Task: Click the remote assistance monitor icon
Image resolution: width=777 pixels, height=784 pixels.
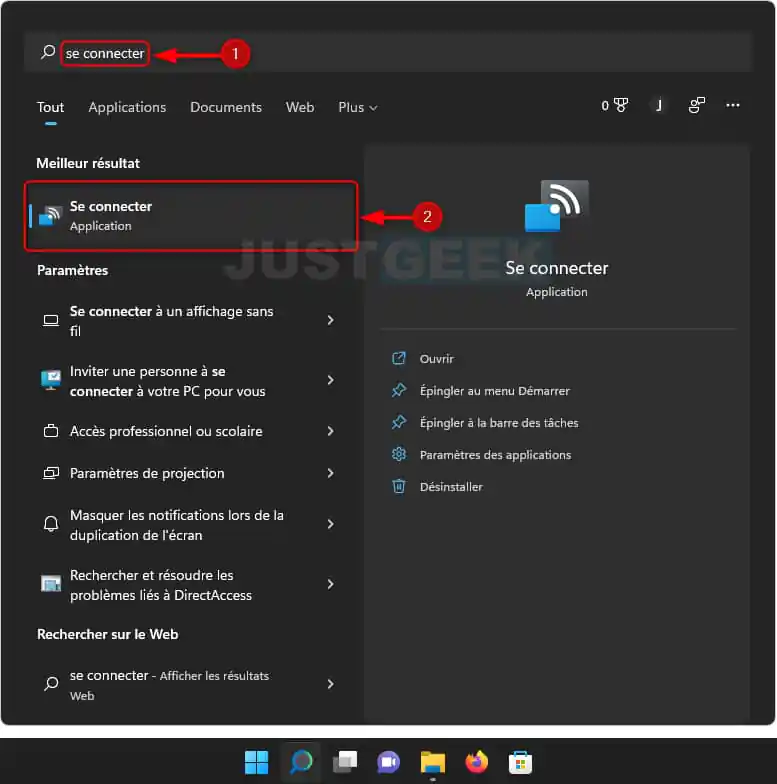Action: tap(50, 380)
